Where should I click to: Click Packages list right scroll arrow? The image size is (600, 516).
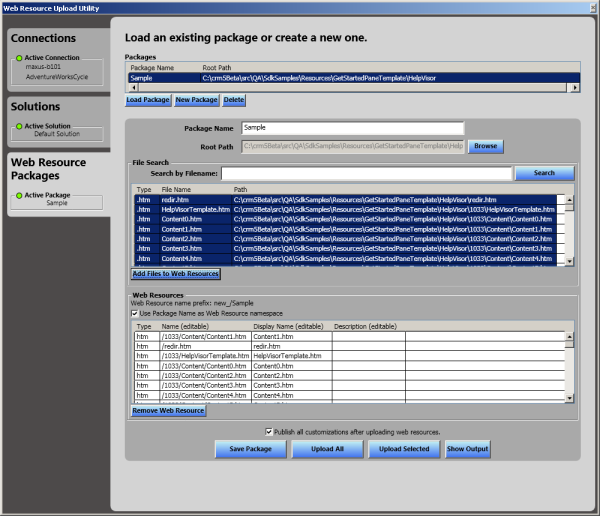tap(575, 88)
